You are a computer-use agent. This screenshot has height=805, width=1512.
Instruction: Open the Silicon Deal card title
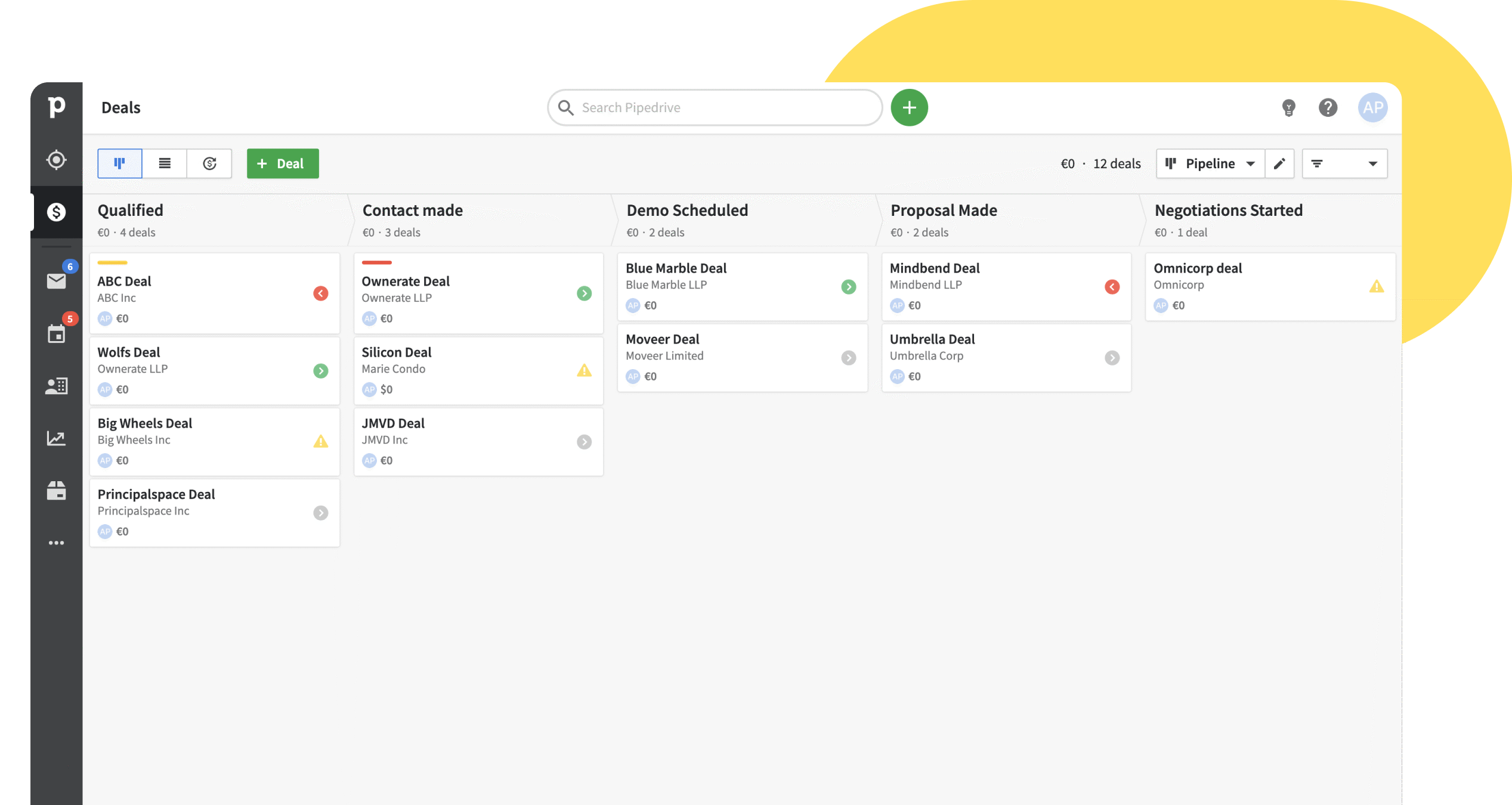tap(397, 352)
